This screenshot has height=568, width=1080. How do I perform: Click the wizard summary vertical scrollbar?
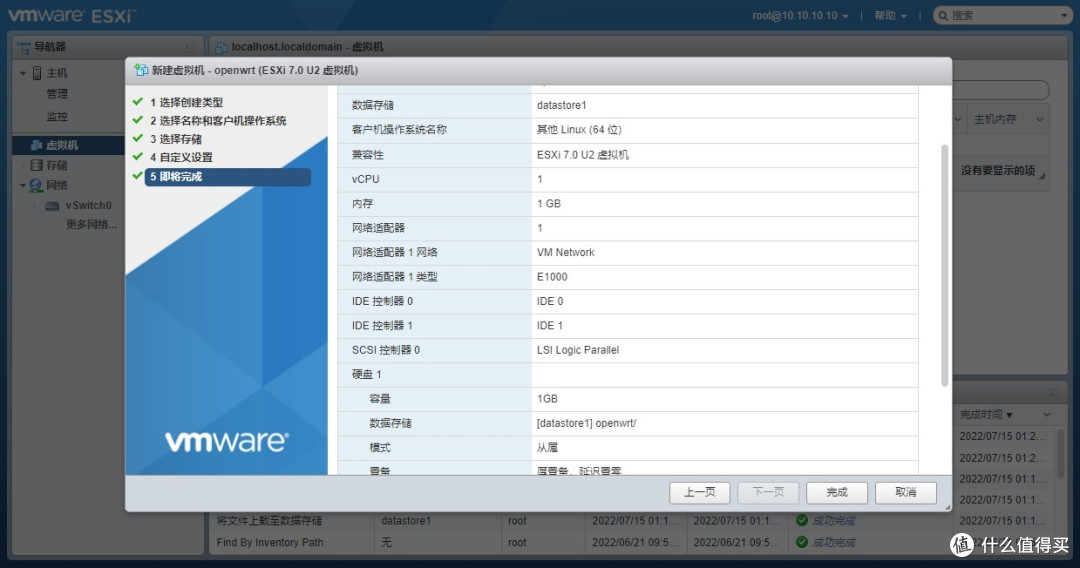click(944, 265)
